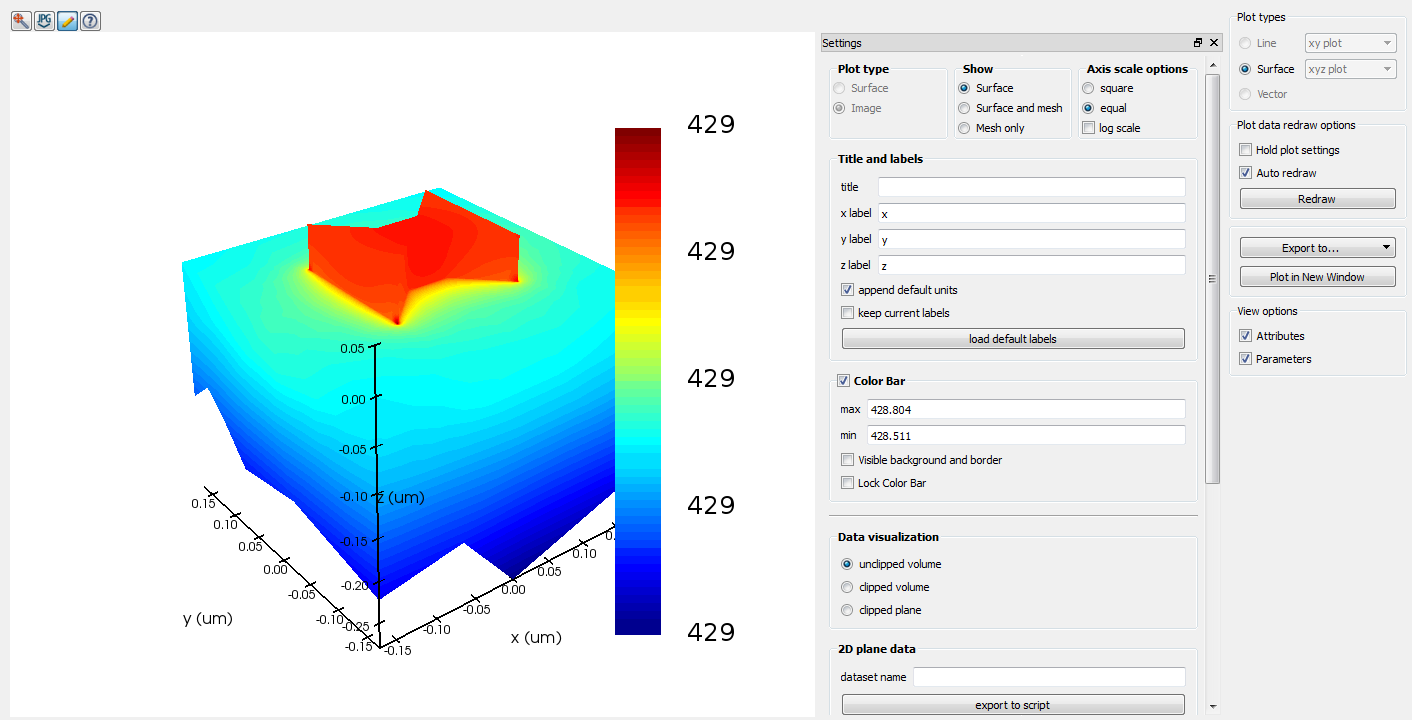
Task: Uncheck the Parameters view option
Action: click(1245, 358)
